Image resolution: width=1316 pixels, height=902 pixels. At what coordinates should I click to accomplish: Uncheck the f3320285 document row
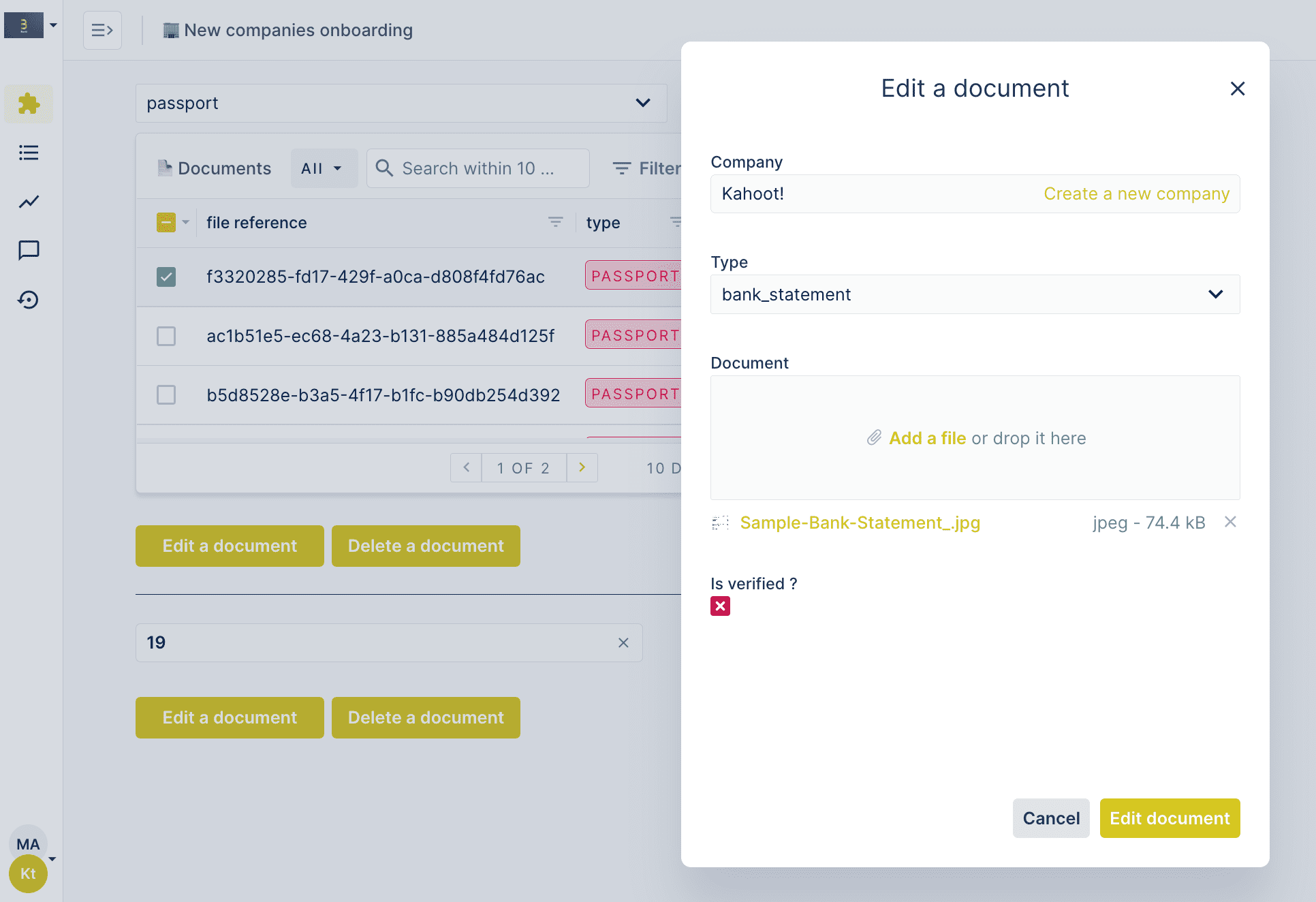[x=166, y=277]
